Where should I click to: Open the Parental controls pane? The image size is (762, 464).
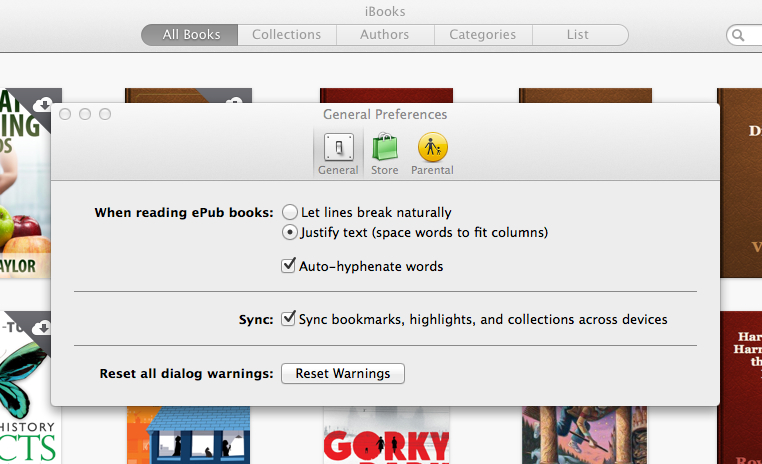point(432,154)
